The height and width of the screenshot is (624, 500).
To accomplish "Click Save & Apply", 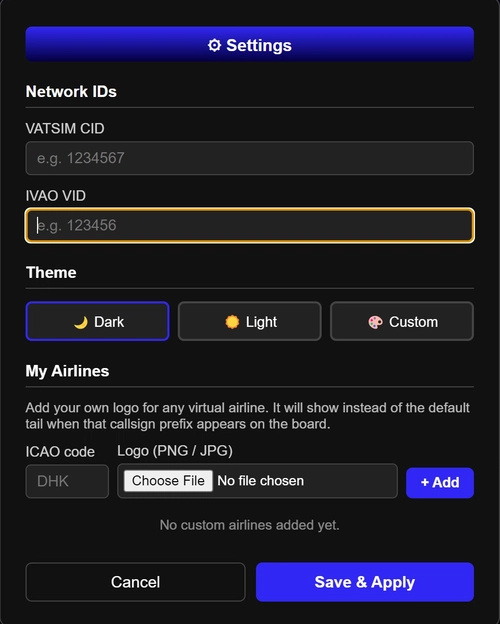I will coord(365,582).
